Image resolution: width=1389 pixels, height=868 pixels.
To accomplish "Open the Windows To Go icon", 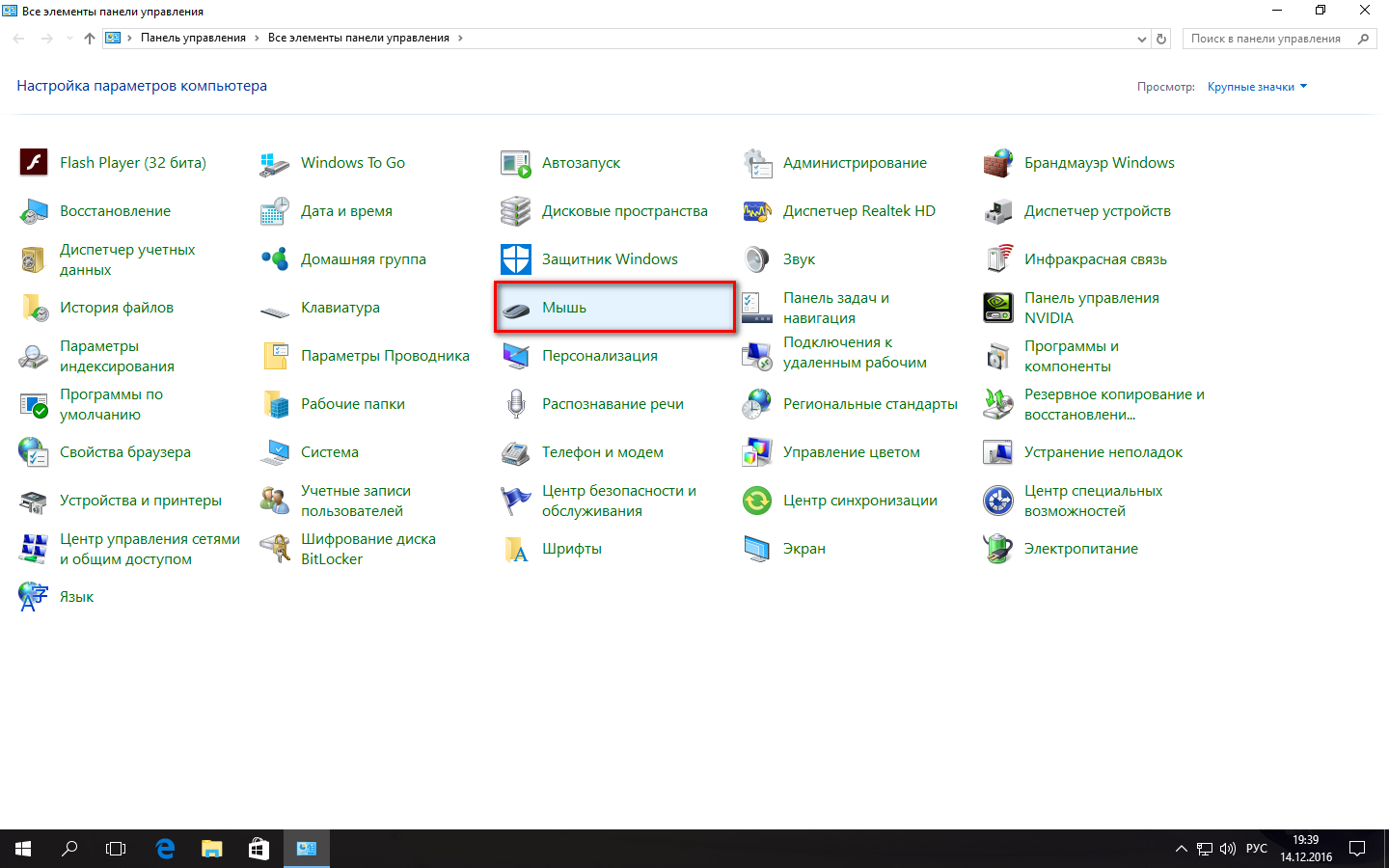I will click(275, 163).
